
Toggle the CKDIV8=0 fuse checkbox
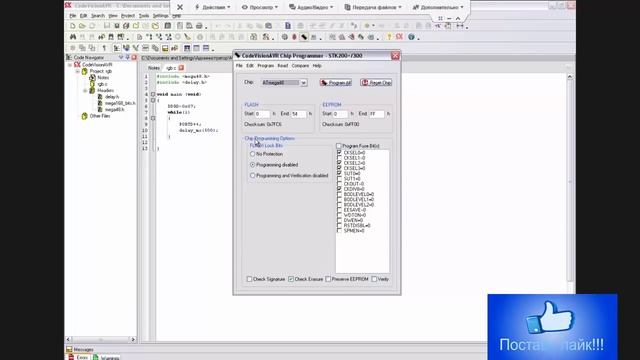339,189
